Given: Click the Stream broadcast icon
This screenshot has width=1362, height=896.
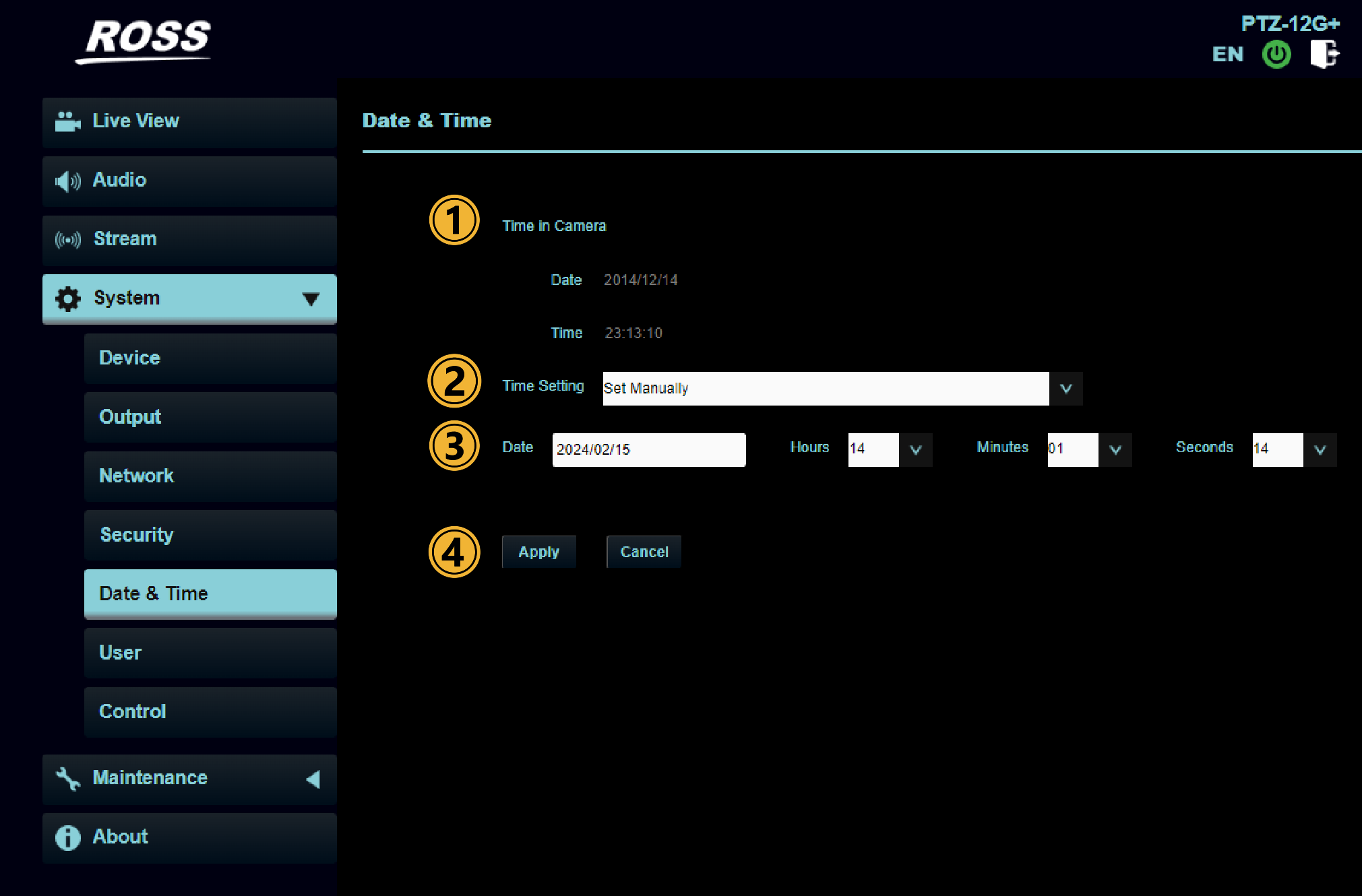Looking at the screenshot, I should (67, 239).
